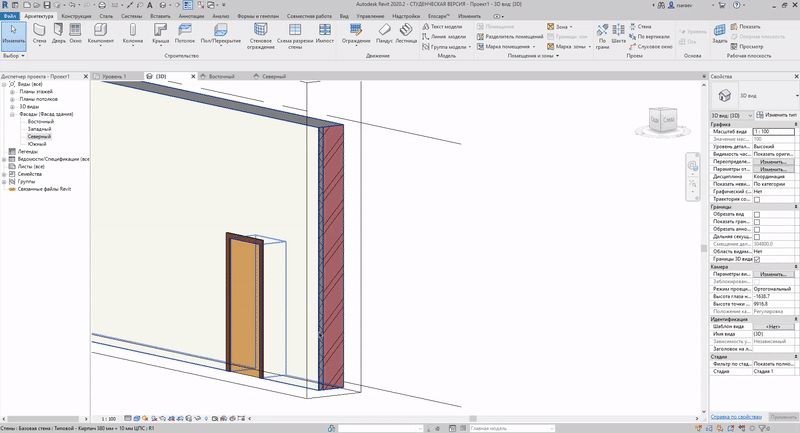
Task: Select the Колонна (Column) tool
Action: (133, 33)
